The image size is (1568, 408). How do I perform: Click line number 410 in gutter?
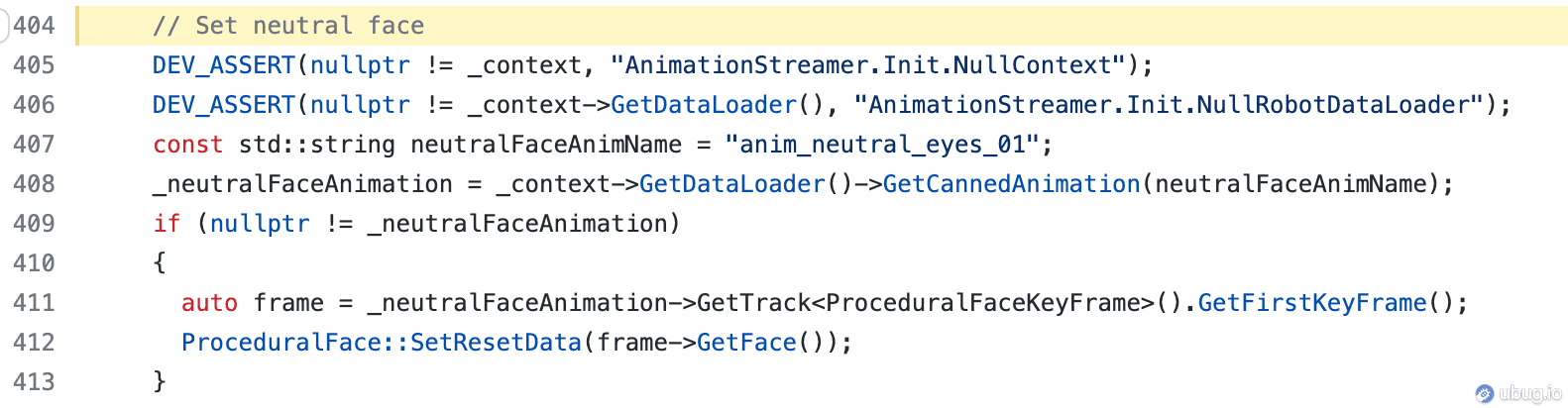click(34, 263)
